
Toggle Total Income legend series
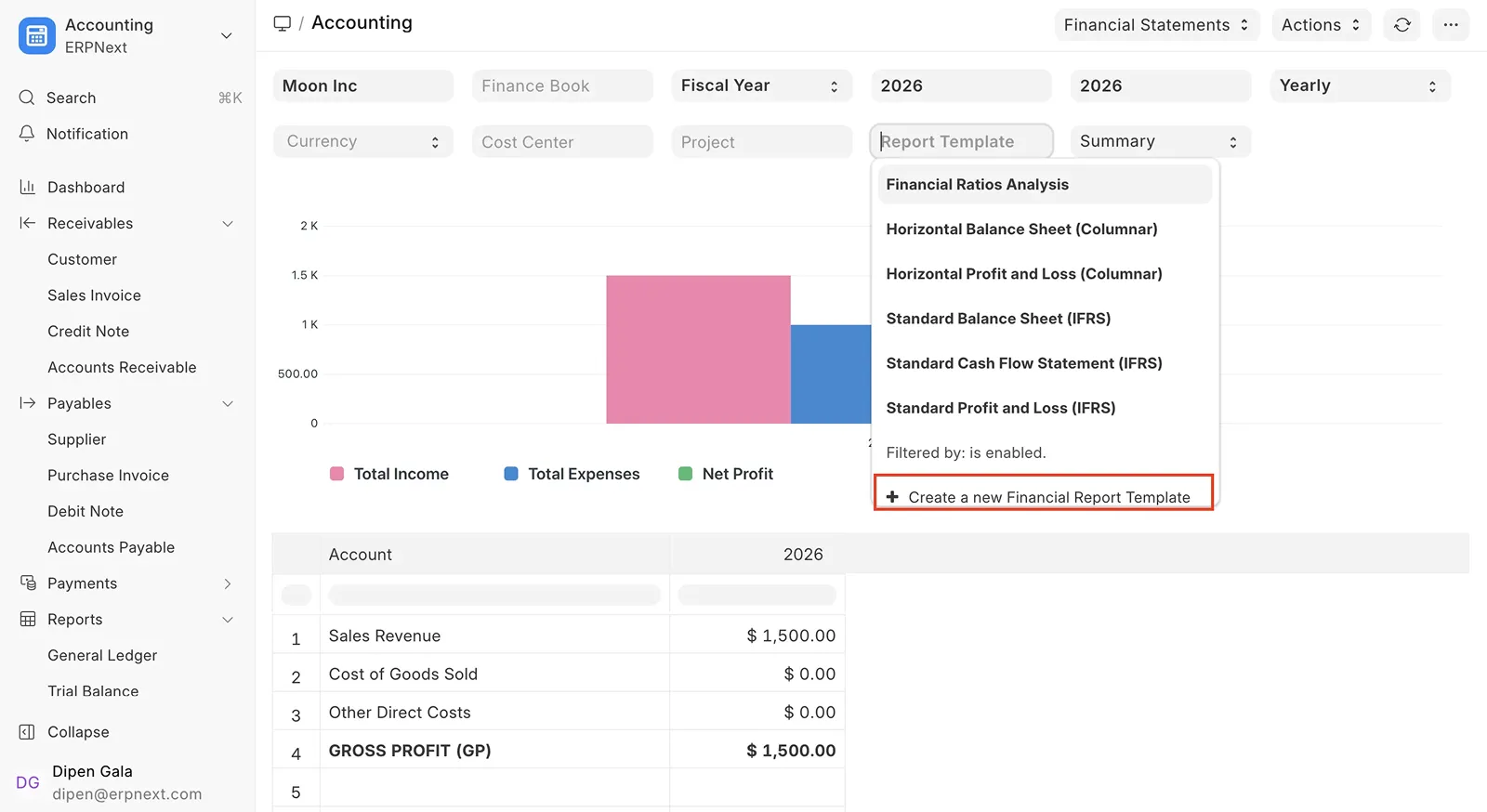click(389, 474)
